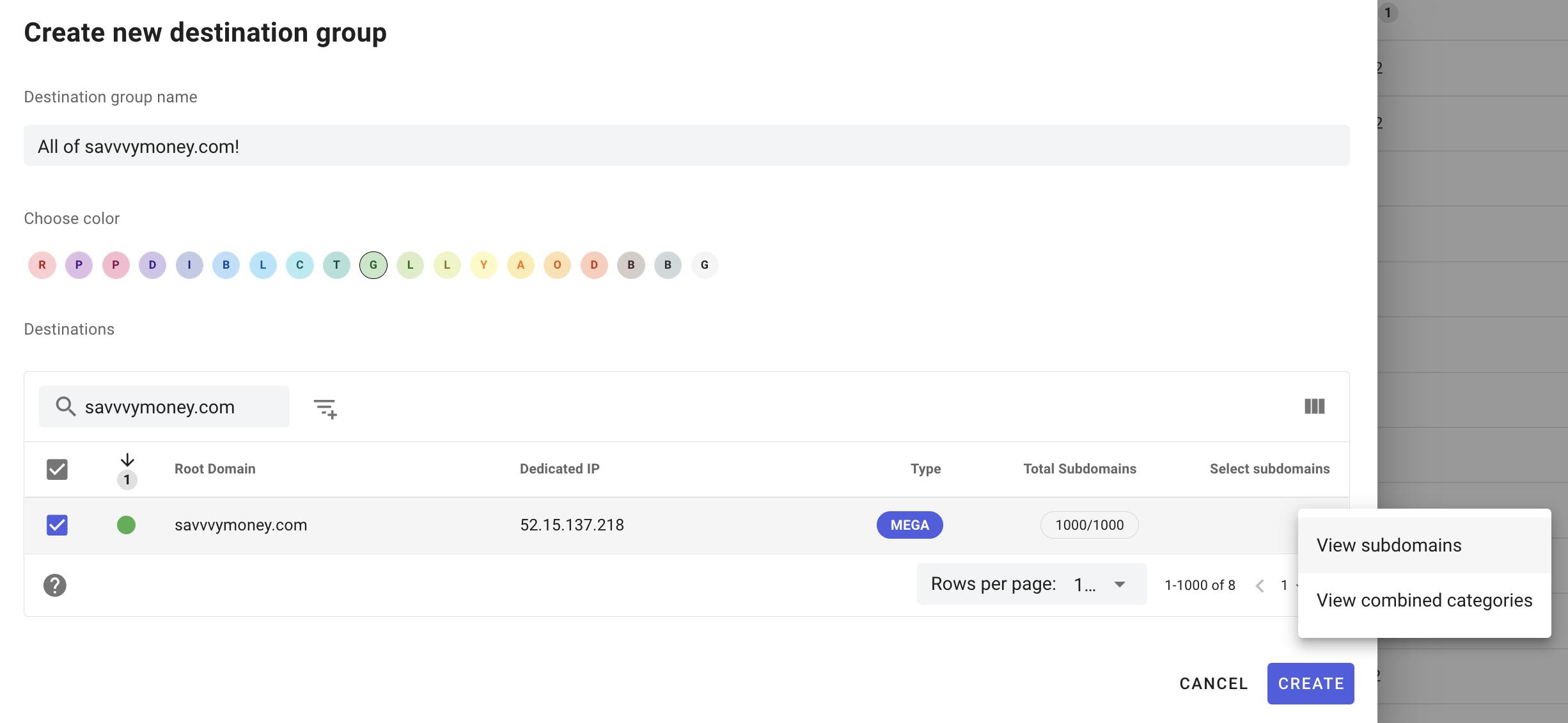
Task: Pick the teal T color swatch
Action: 336,265
